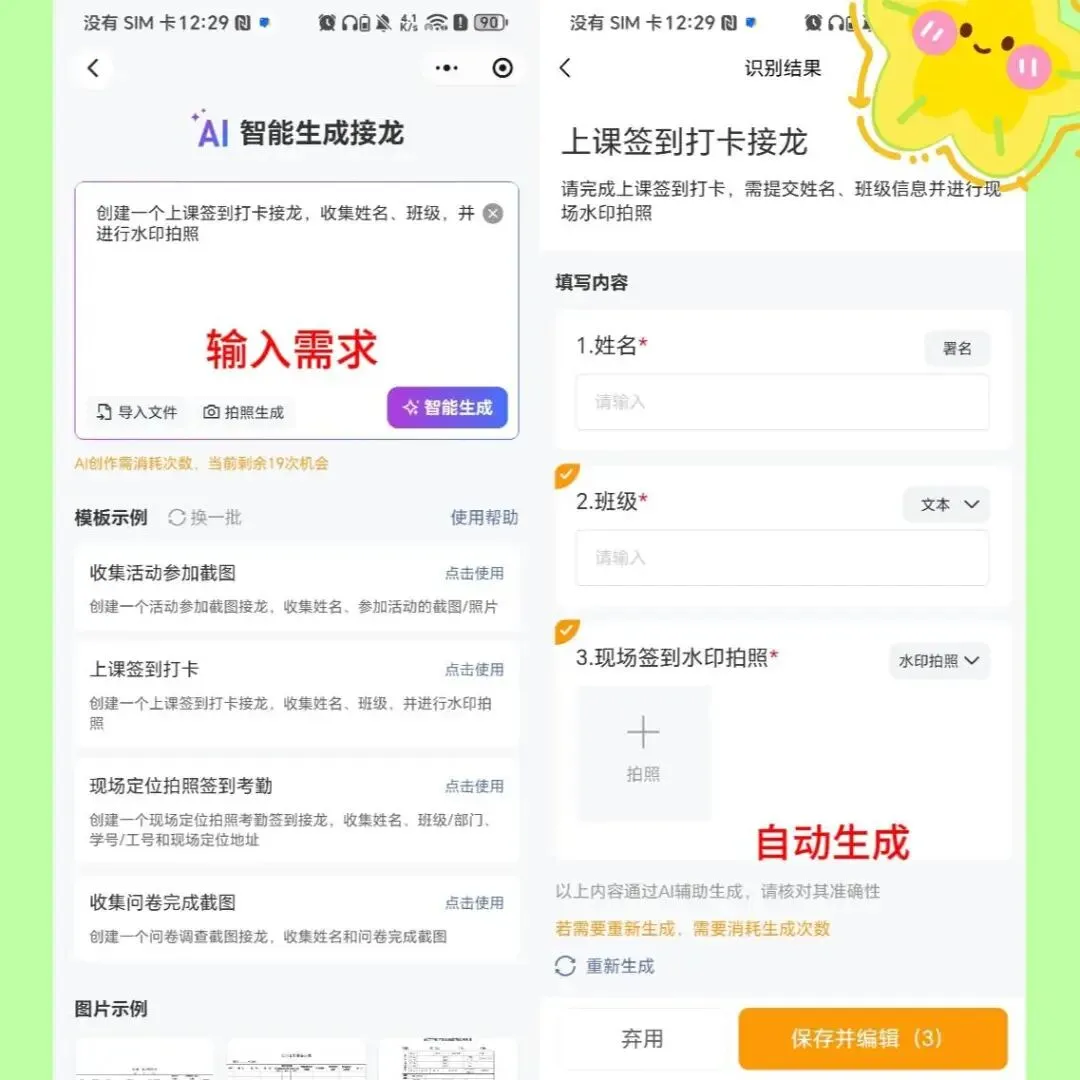Expand the 水印拍照 type dropdown
Screen dimensions: 1080x1080
[939, 661]
